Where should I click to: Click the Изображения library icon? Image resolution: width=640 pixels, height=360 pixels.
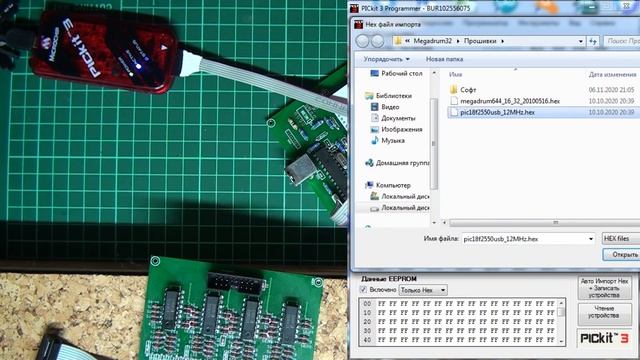pos(374,129)
